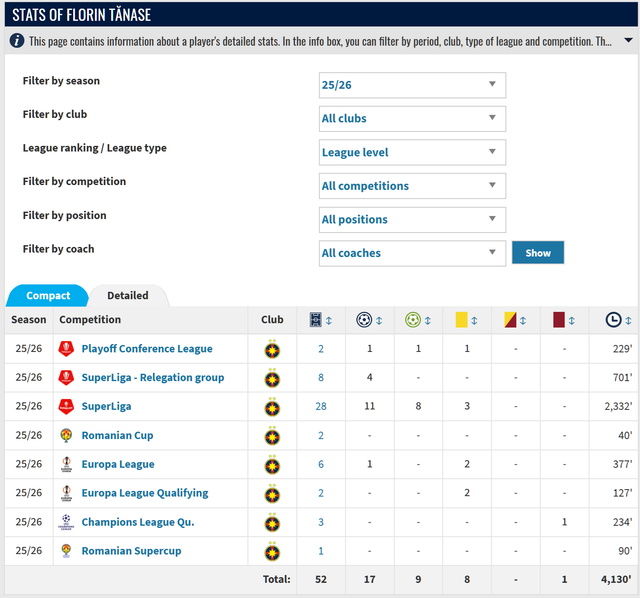Image resolution: width=640 pixels, height=598 pixels.
Task: Click the total minutes 4,130' value
Action: [x=616, y=579]
